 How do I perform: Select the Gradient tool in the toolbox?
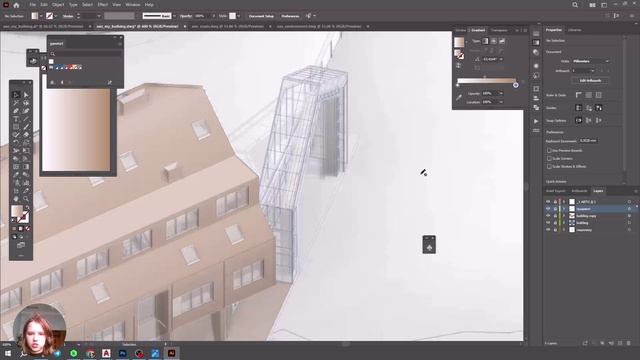click(26, 167)
